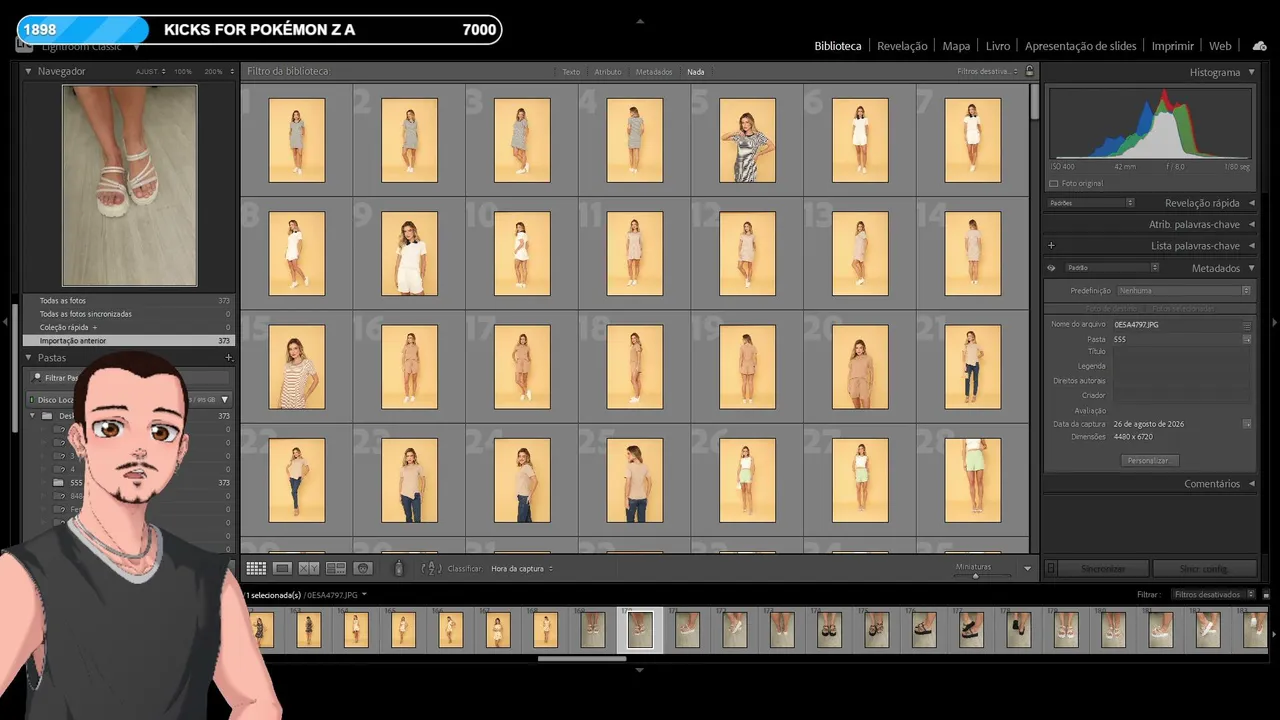Open the Hora da captura sort dropdown
Screen dimensions: 1280x720
[522, 569]
